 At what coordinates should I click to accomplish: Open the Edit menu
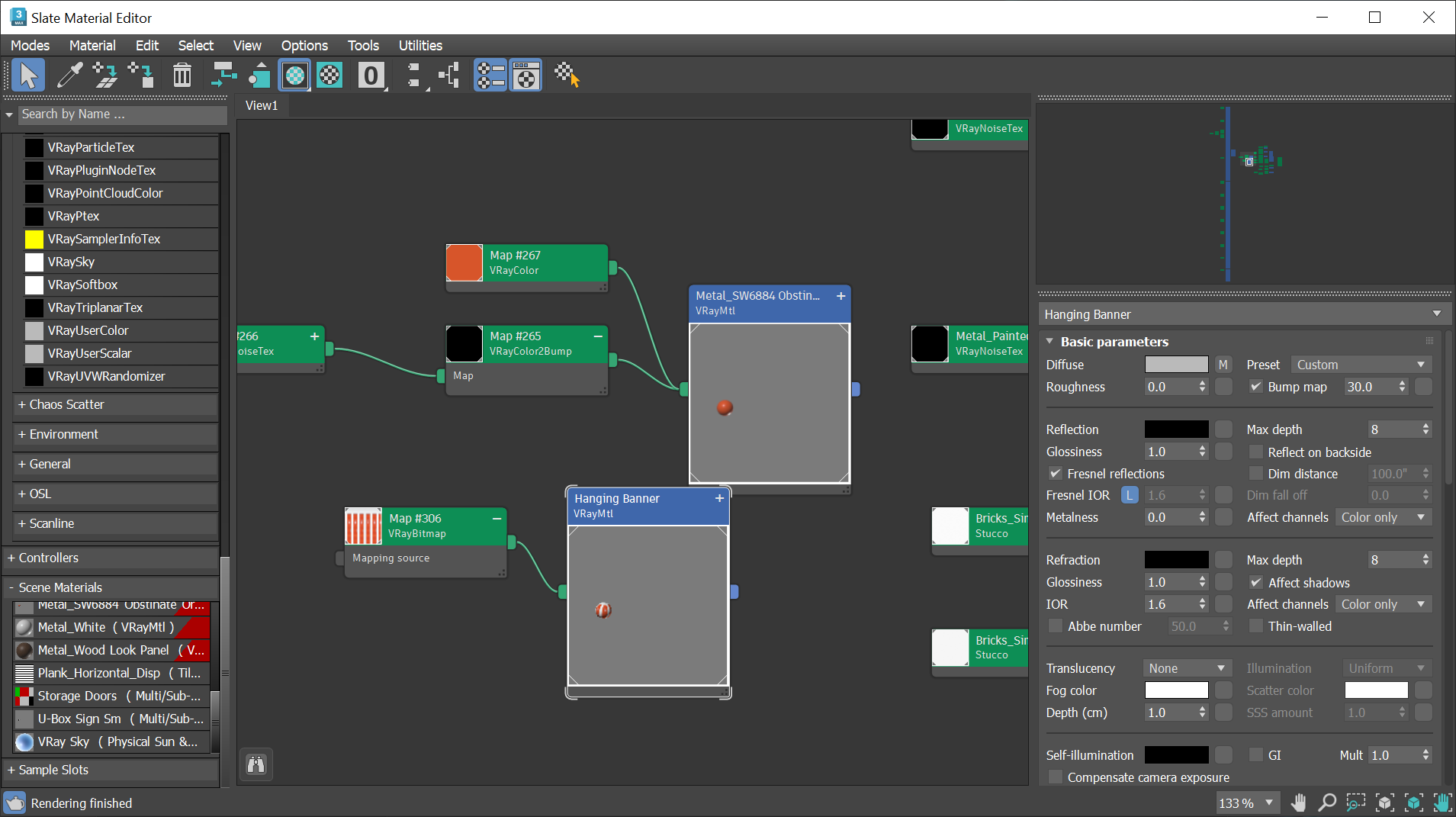pyautogui.click(x=147, y=46)
